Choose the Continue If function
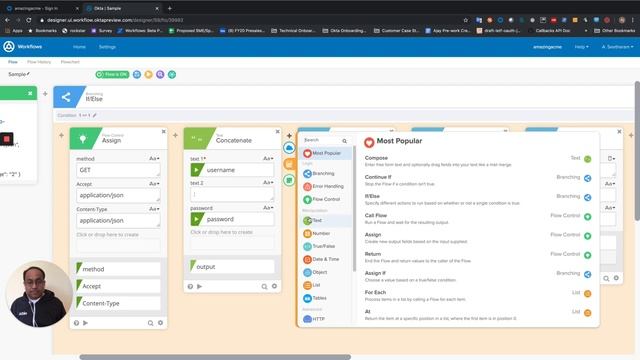This screenshot has width=640, height=360. pyautogui.click(x=478, y=180)
